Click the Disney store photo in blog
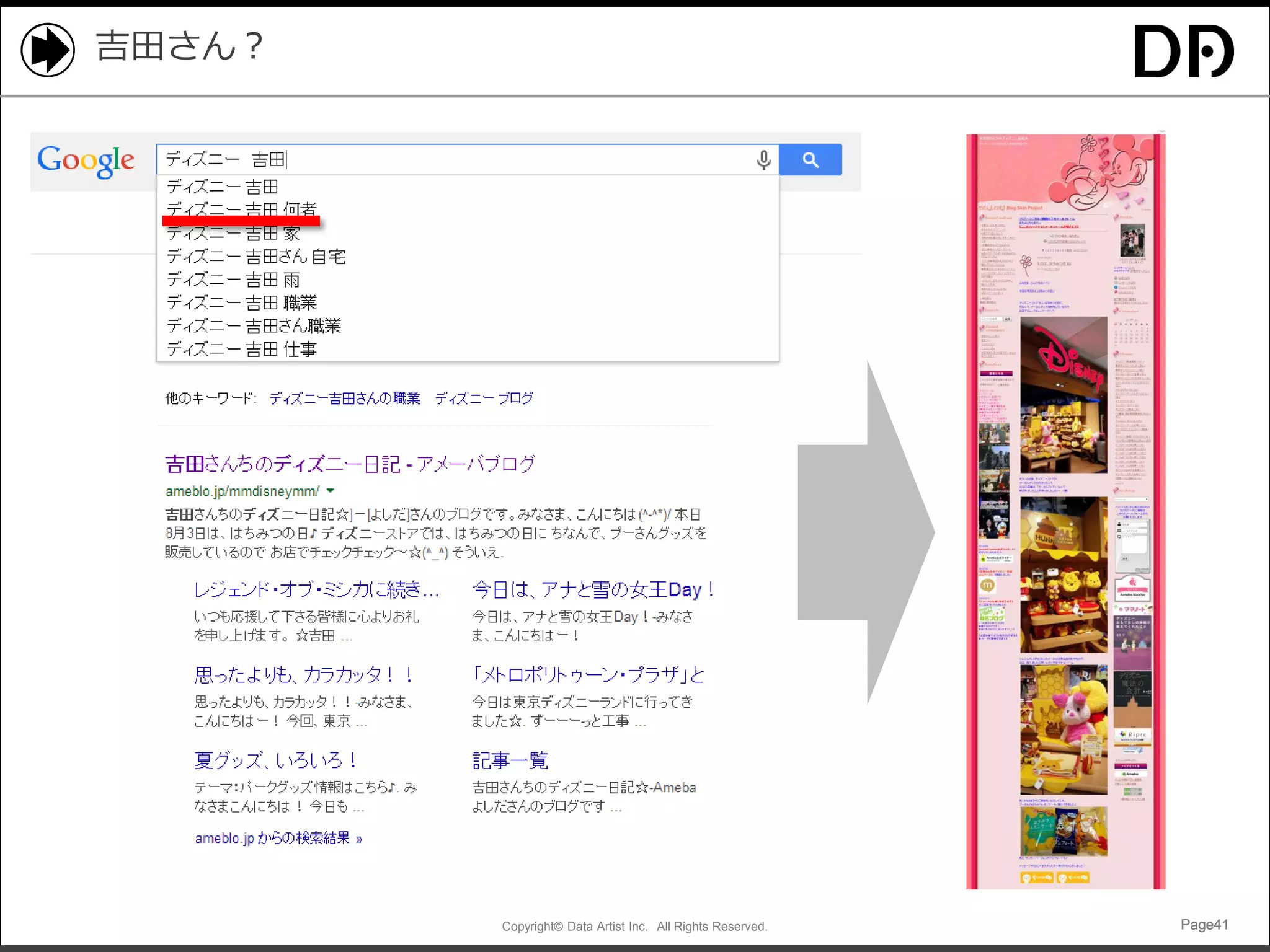 pos(1064,395)
